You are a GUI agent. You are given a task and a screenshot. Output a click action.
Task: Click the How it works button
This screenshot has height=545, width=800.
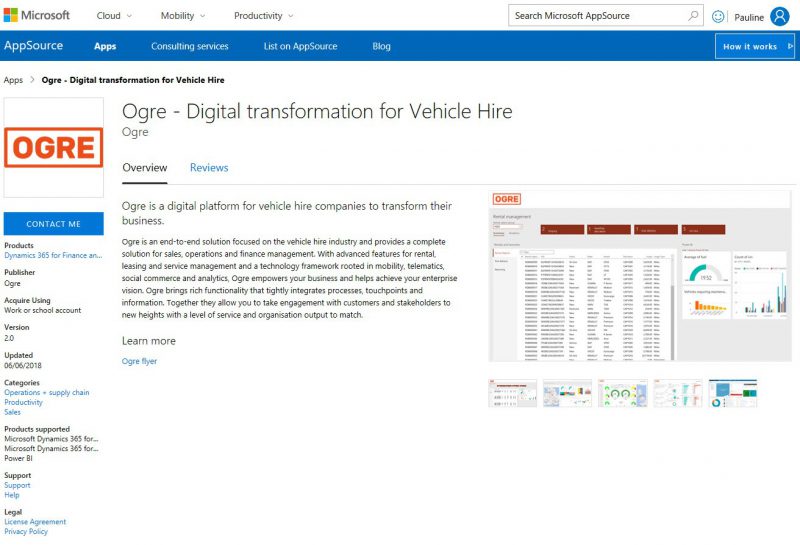coord(755,46)
